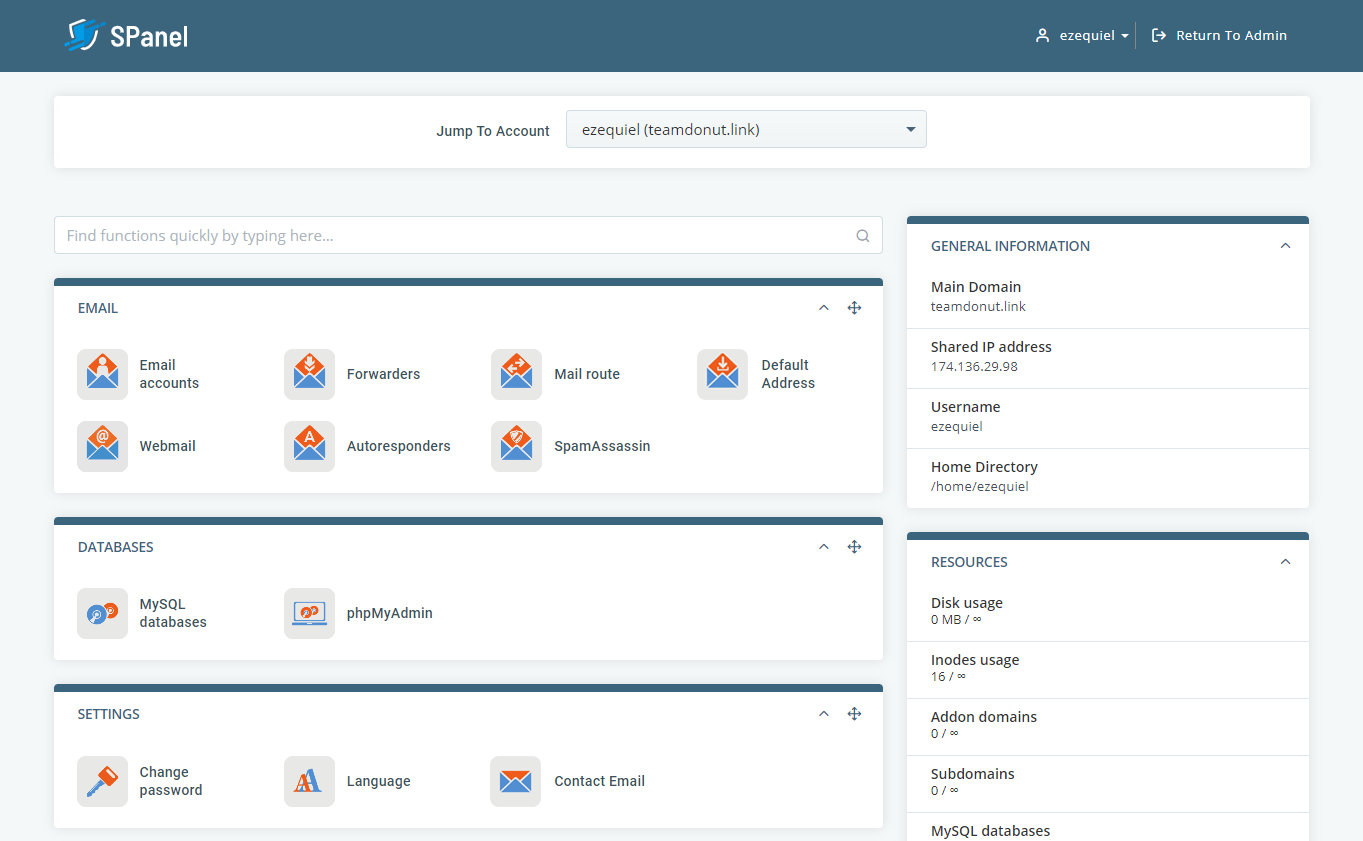Click the Forwarders label
This screenshot has width=1363, height=841.
tap(383, 374)
